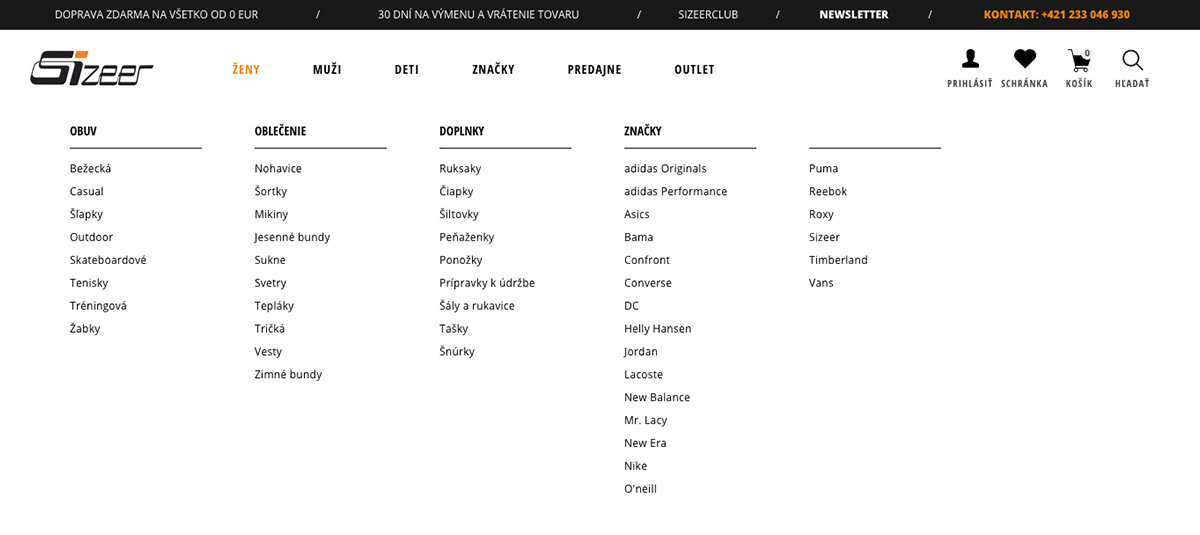Open the Košík shopping cart icon
The width and height of the screenshot is (1200, 535).
[1079, 62]
